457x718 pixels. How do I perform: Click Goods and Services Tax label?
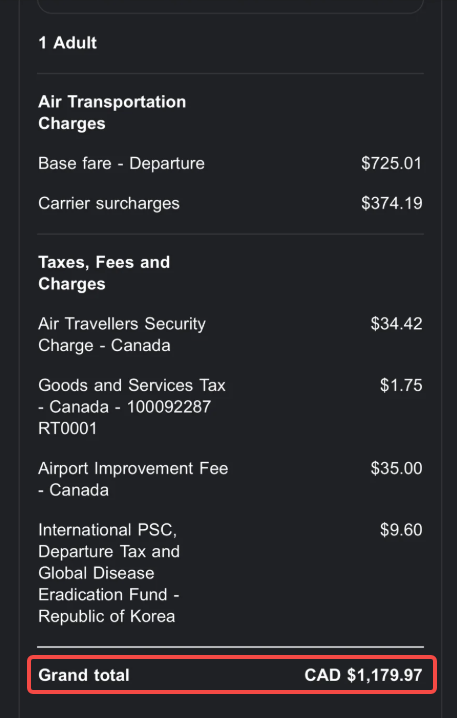point(132,407)
